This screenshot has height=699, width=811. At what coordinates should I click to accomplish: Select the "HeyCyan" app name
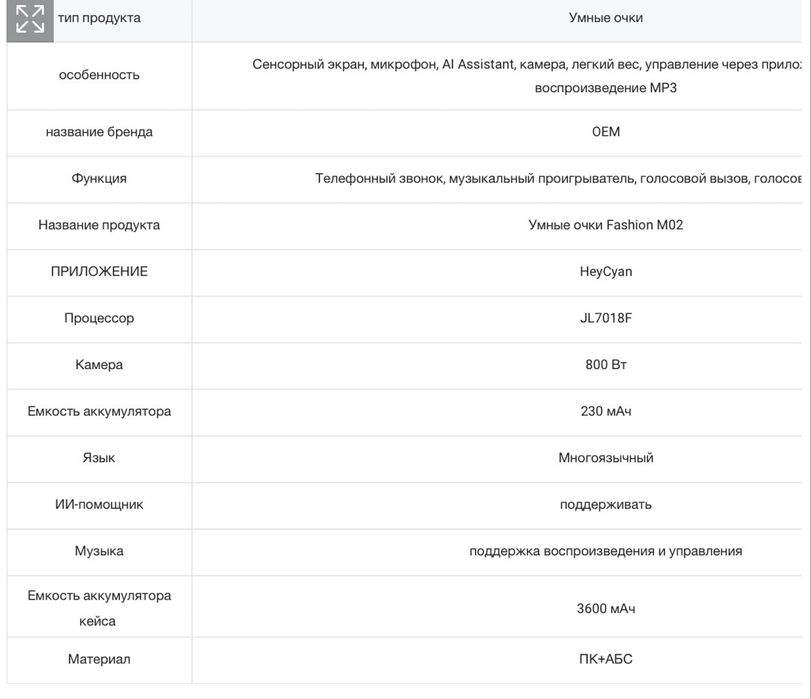pos(605,271)
